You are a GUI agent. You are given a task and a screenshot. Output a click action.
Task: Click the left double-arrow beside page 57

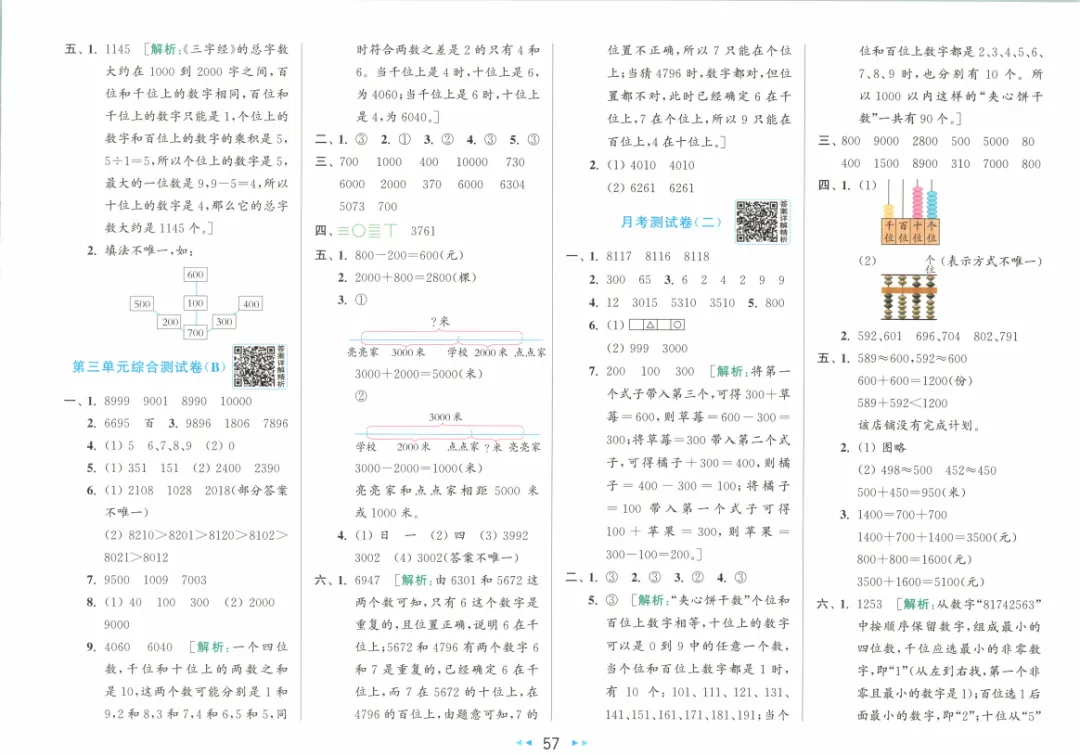[x=524, y=743]
